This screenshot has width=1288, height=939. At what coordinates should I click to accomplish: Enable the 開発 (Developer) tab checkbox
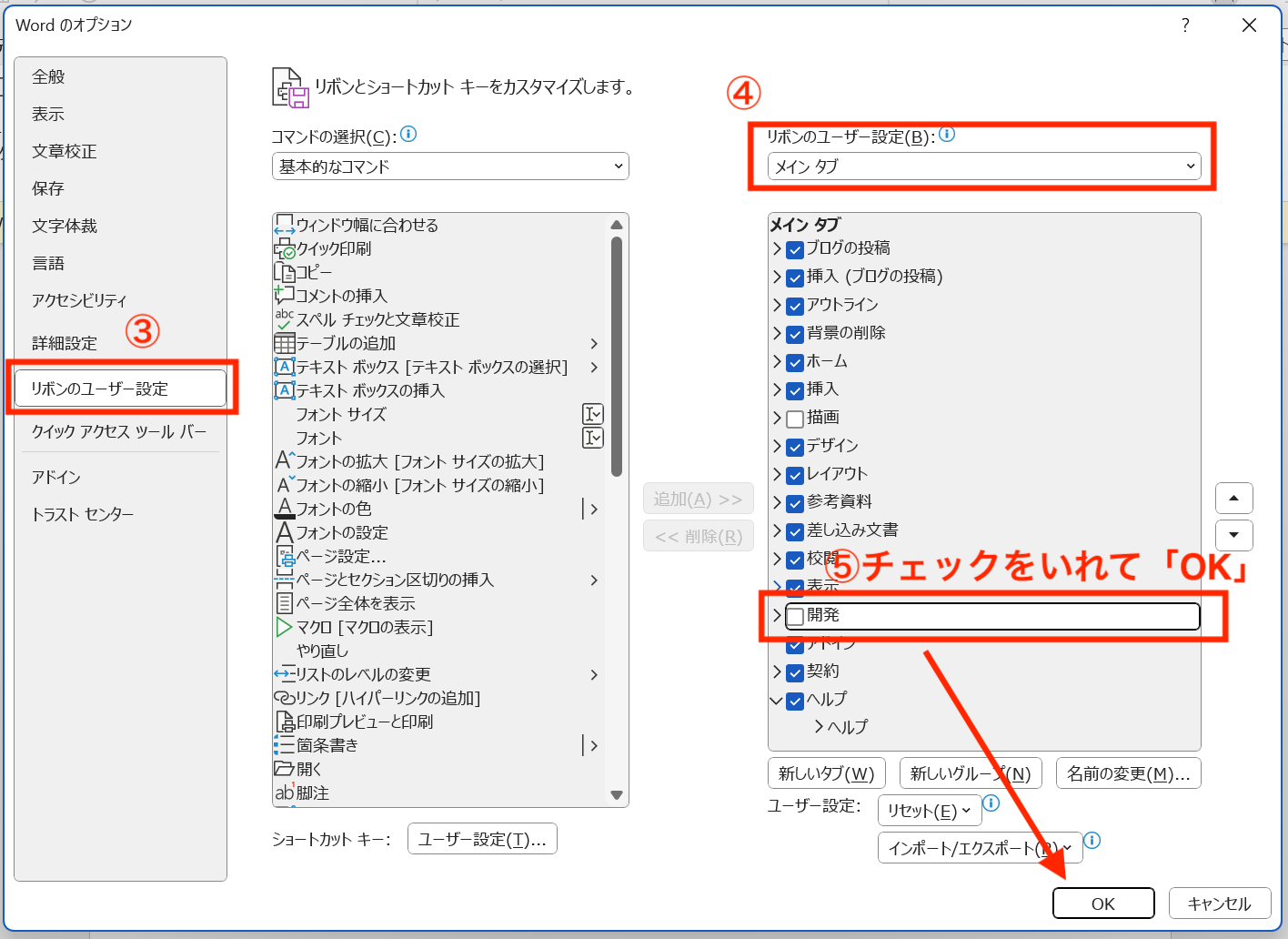(x=794, y=615)
